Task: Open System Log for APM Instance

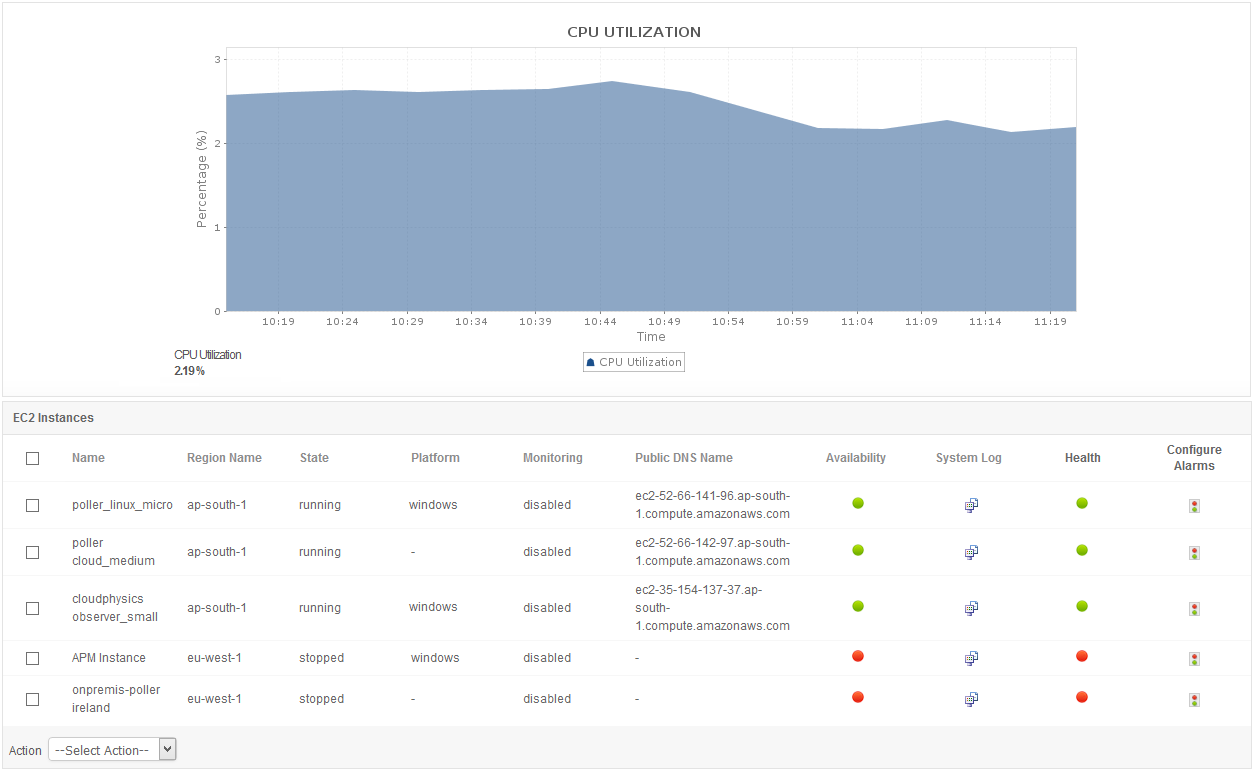Action: (970, 658)
